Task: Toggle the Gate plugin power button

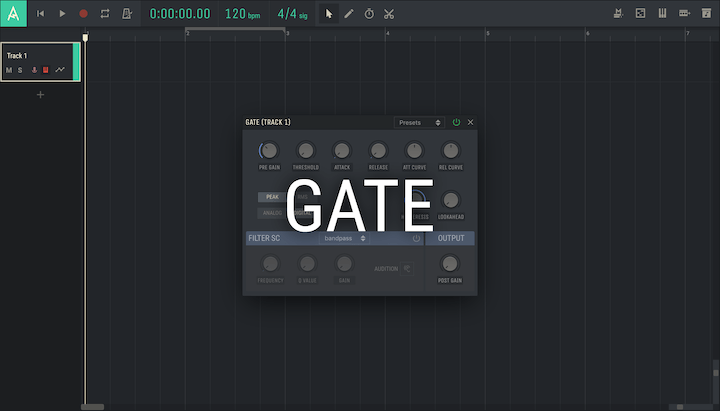Action: coord(456,122)
